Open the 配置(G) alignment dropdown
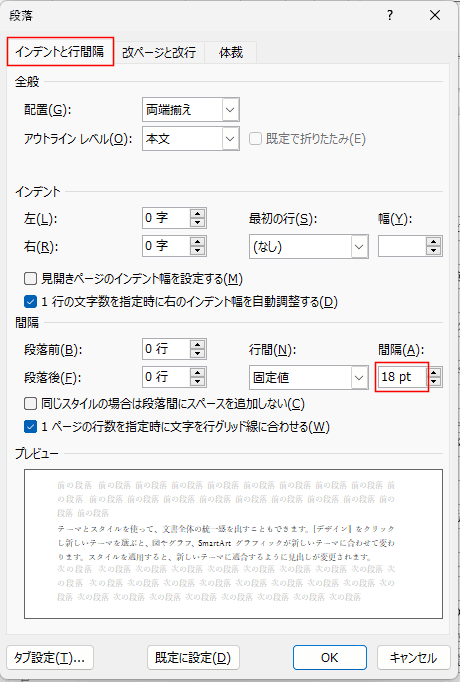 tap(230, 110)
